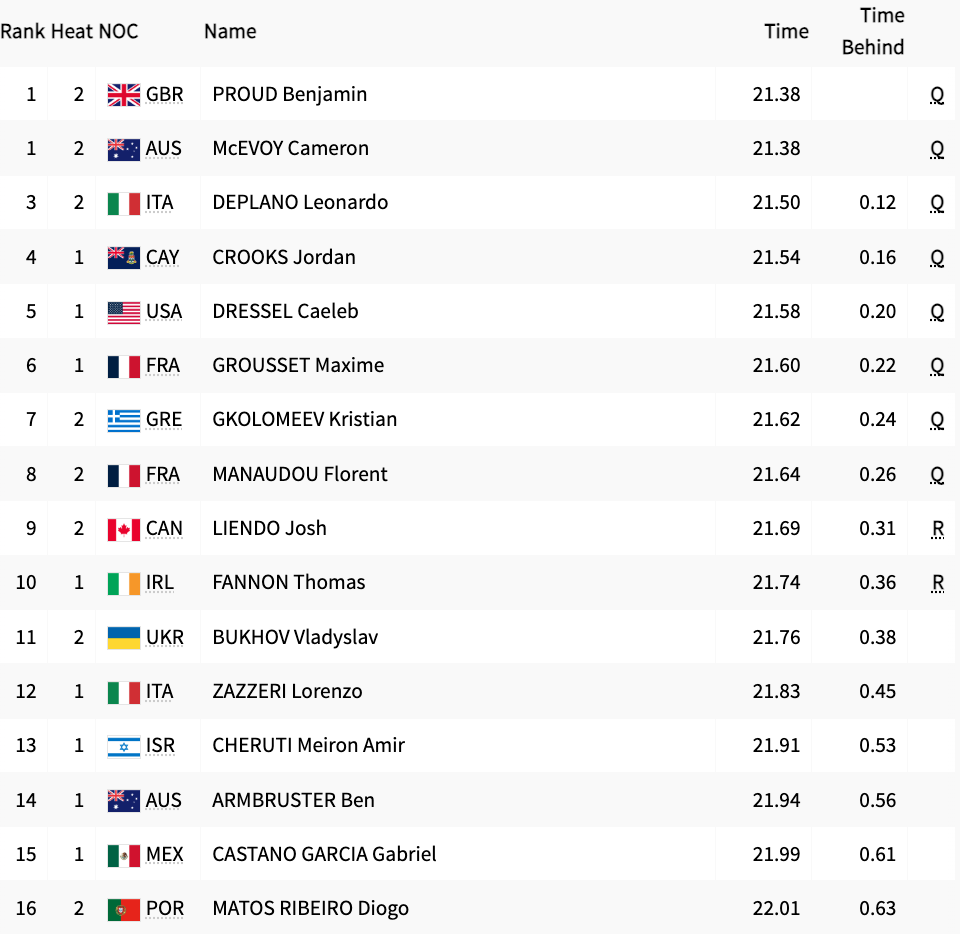This screenshot has height=934, width=960.
Task: Click the USA flag icon
Action: click(124, 312)
